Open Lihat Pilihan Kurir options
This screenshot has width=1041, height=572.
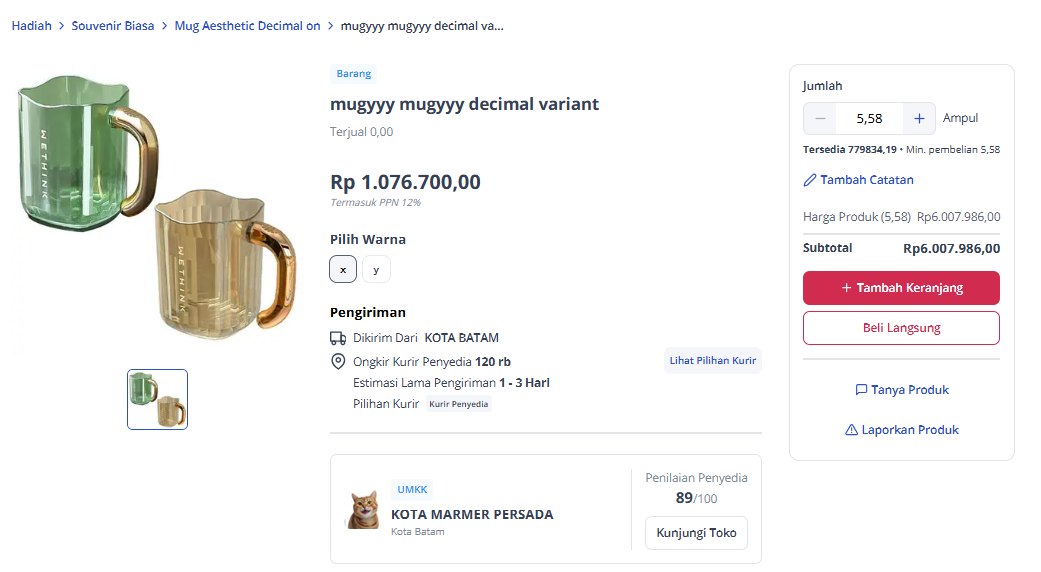coord(712,360)
